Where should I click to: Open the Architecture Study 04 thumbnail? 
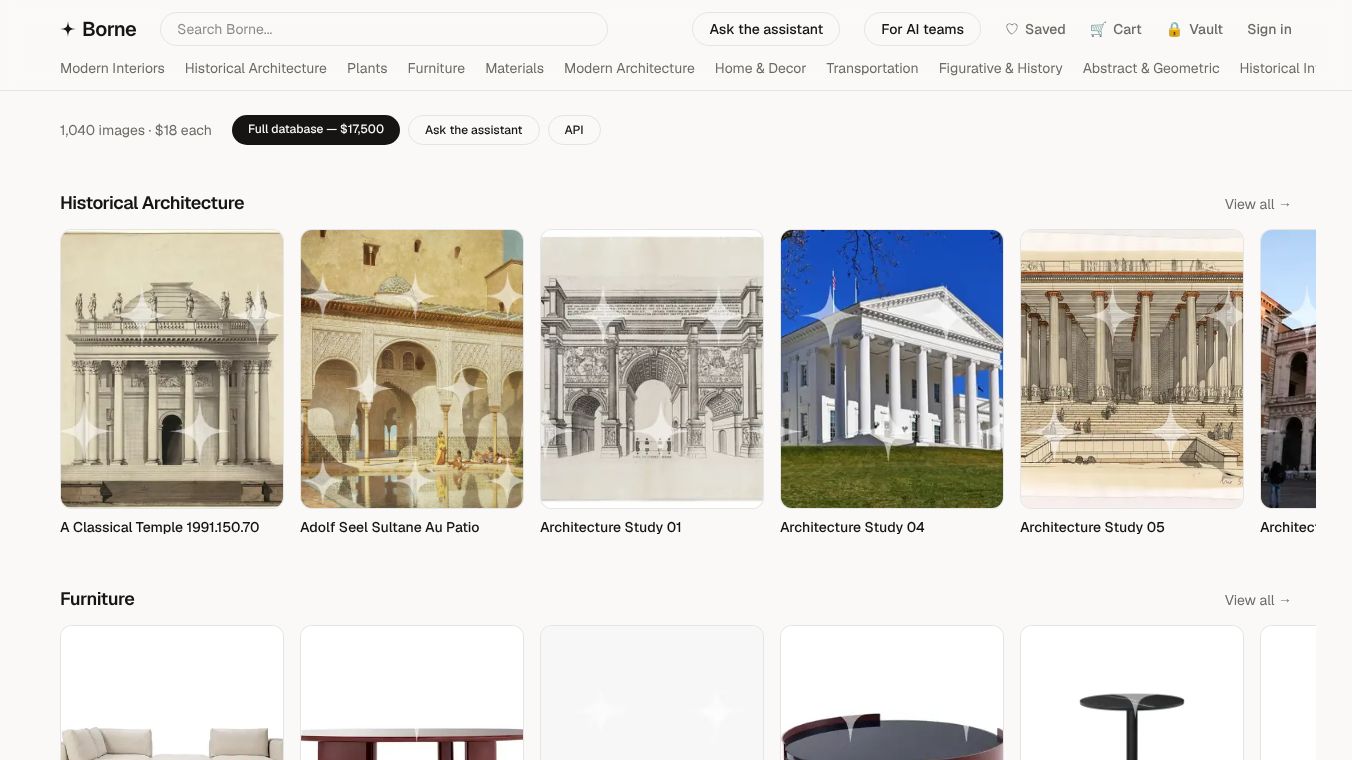892,369
